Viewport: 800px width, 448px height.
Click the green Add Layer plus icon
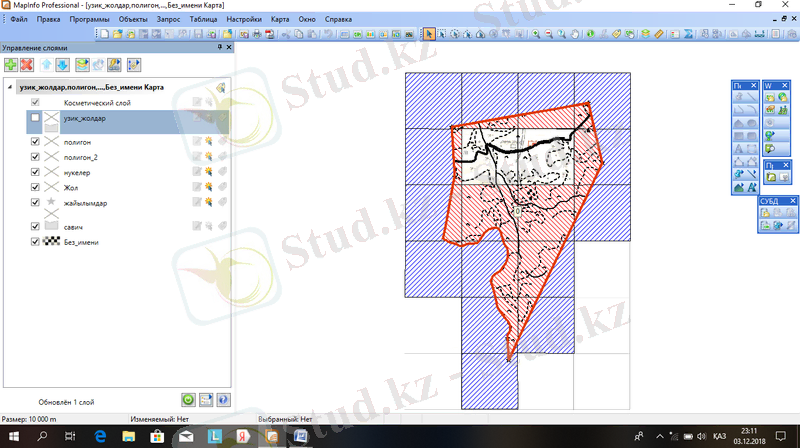tap(10, 65)
